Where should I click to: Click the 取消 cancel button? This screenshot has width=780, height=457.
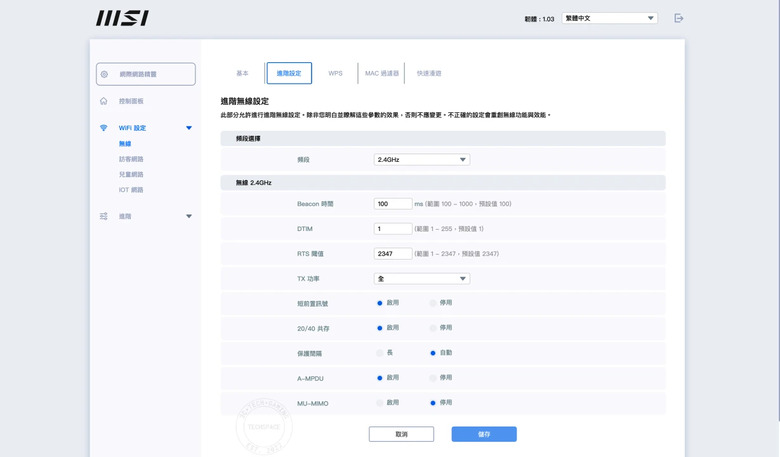(401, 434)
